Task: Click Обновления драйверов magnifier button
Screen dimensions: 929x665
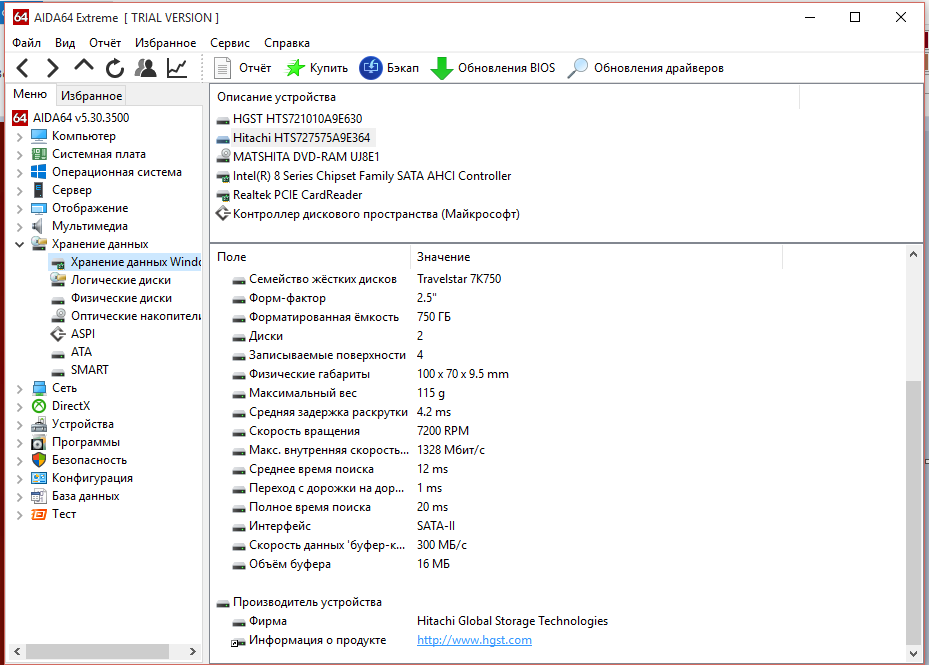Action: point(645,68)
